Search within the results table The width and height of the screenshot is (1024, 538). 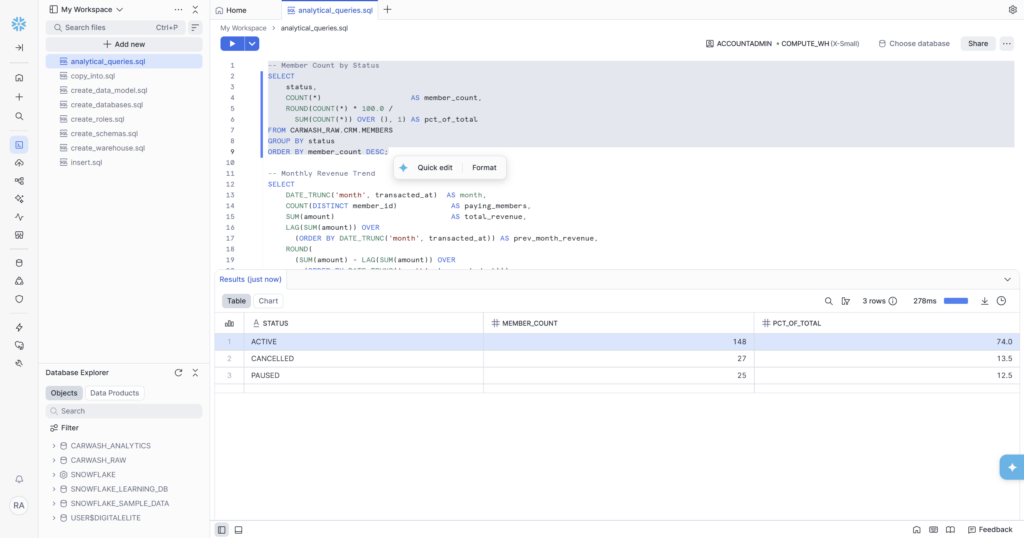828,301
